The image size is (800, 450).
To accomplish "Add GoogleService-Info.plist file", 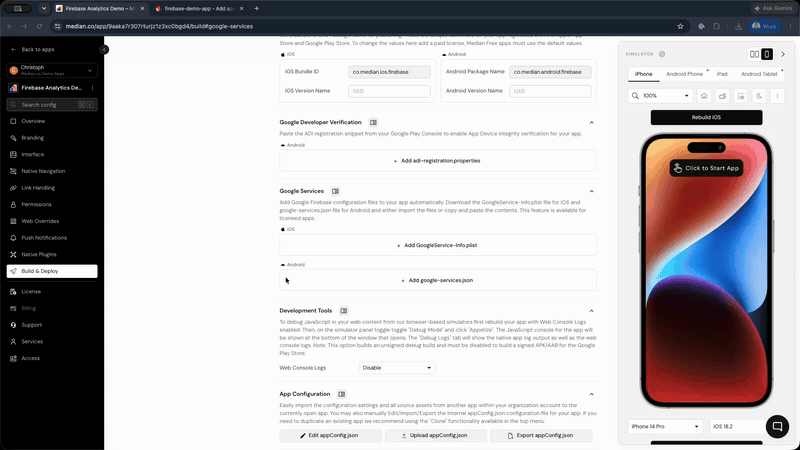I will coord(438,245).
